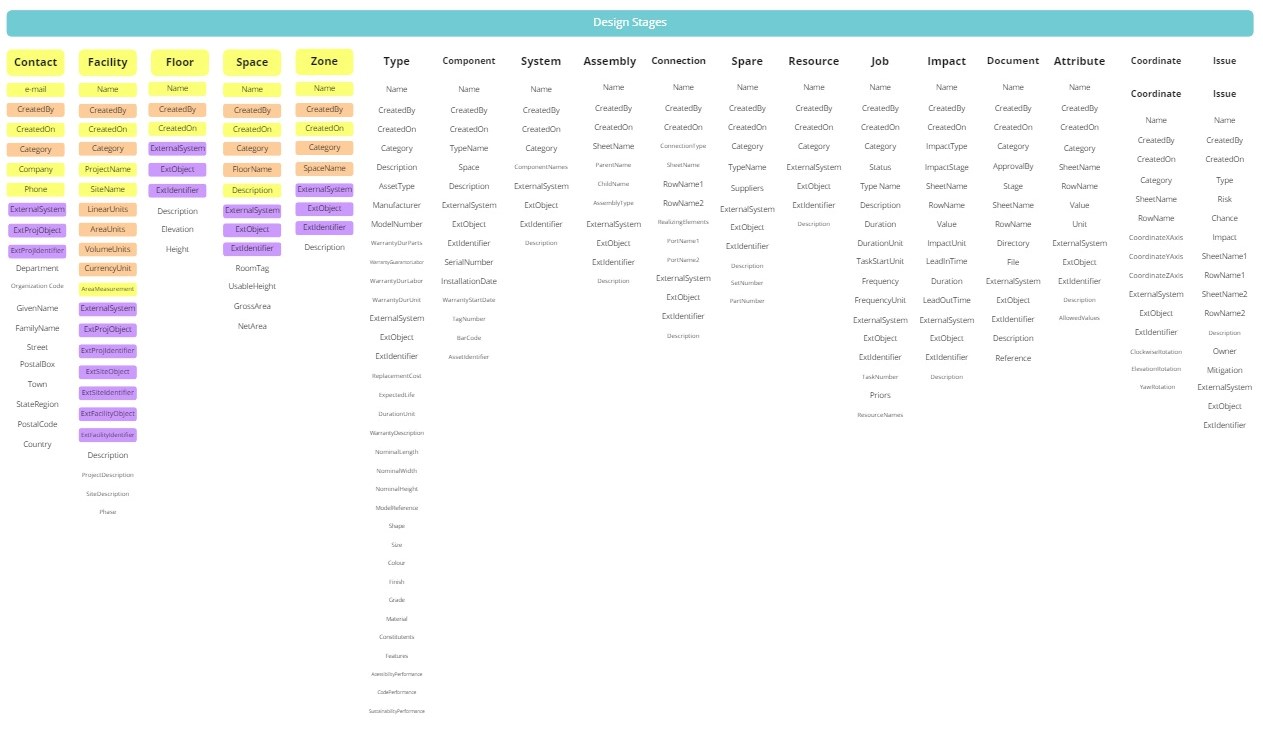Select Suppliers in the Spare column
This screenshot has width=1263, height=729.
(747, 188)
